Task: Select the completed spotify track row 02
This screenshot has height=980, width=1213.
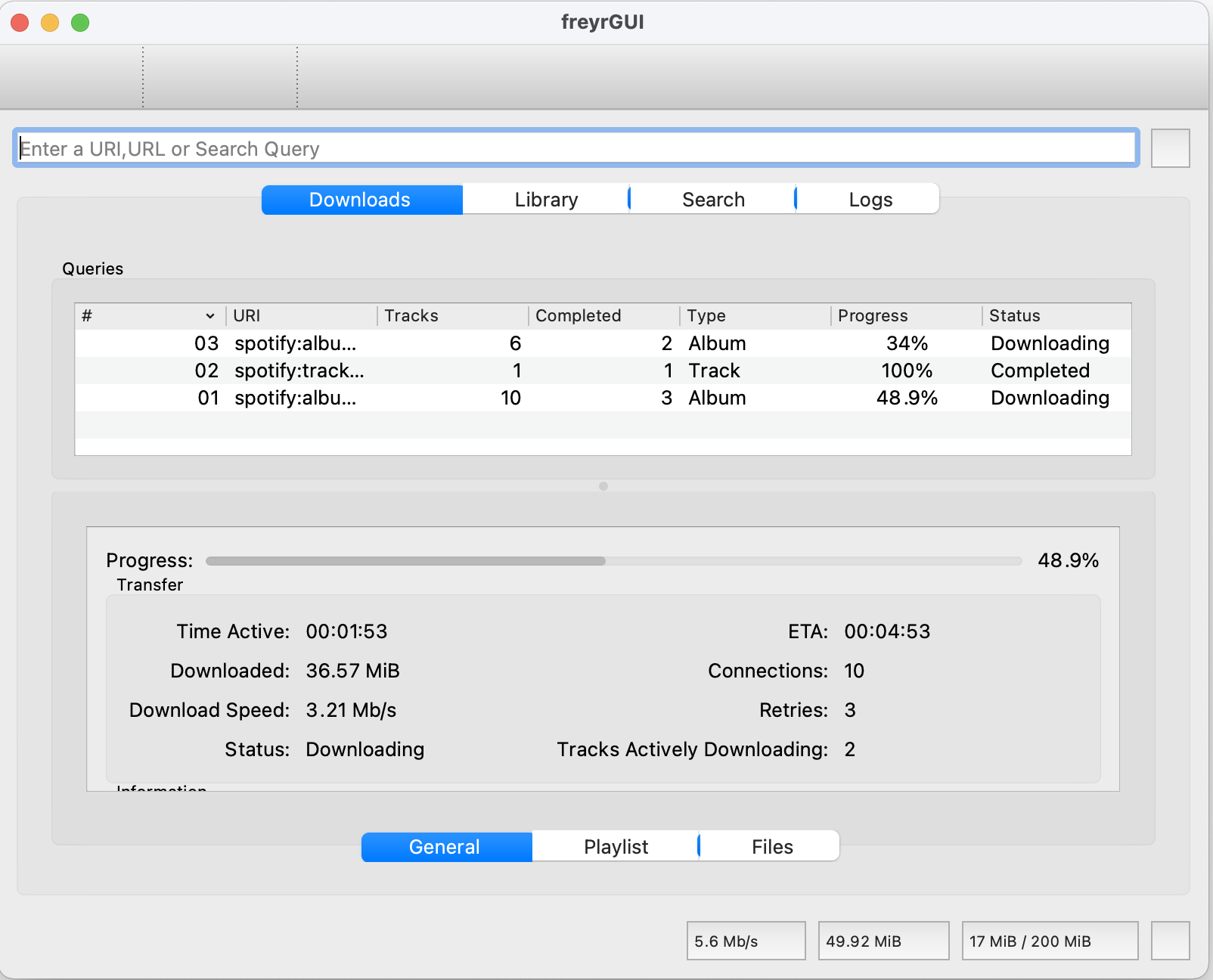Action: click(x=597, y=371)
